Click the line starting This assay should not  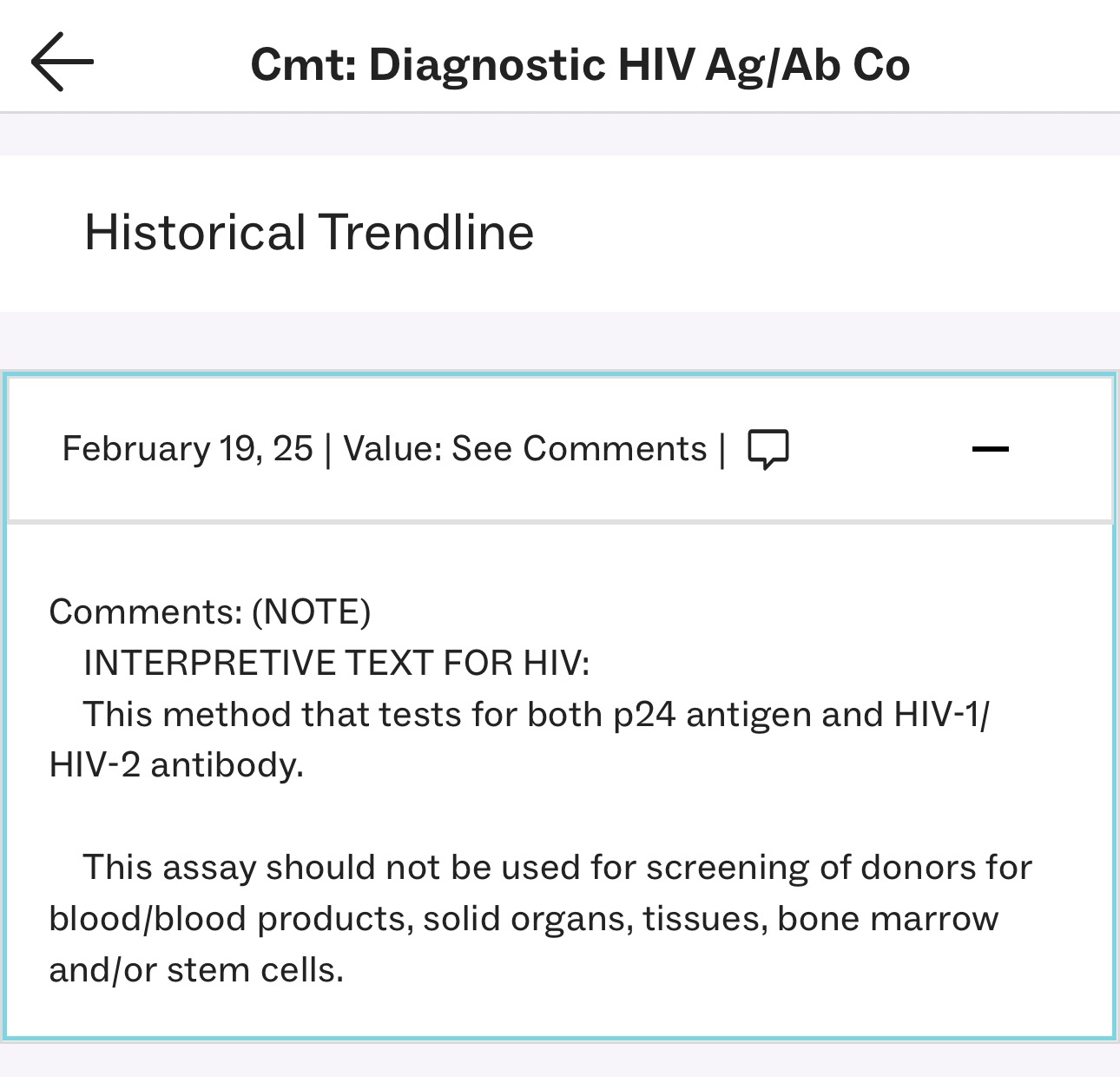tap(557, 868)
